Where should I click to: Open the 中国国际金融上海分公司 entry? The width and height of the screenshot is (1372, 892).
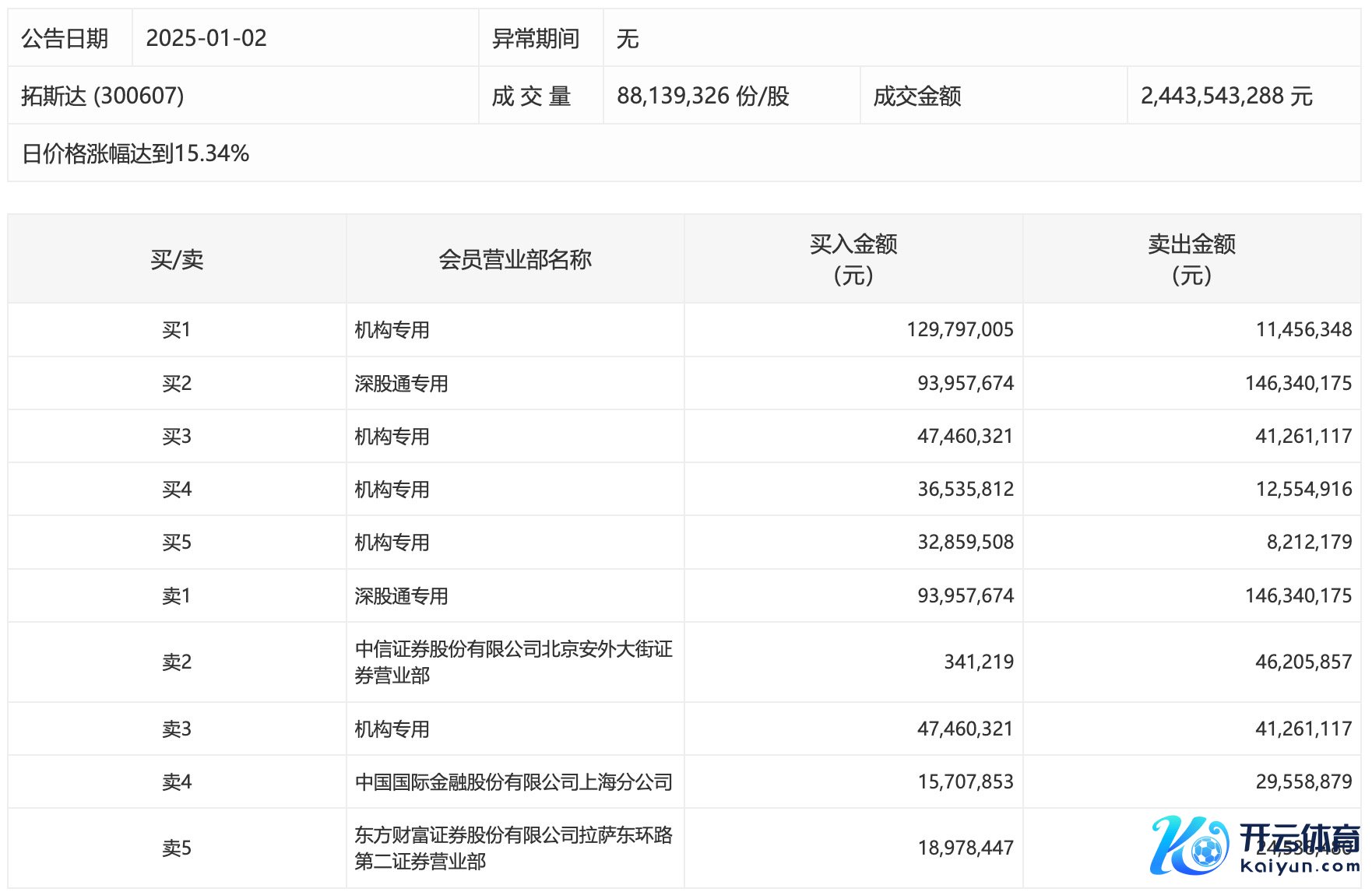coord(513,781)
